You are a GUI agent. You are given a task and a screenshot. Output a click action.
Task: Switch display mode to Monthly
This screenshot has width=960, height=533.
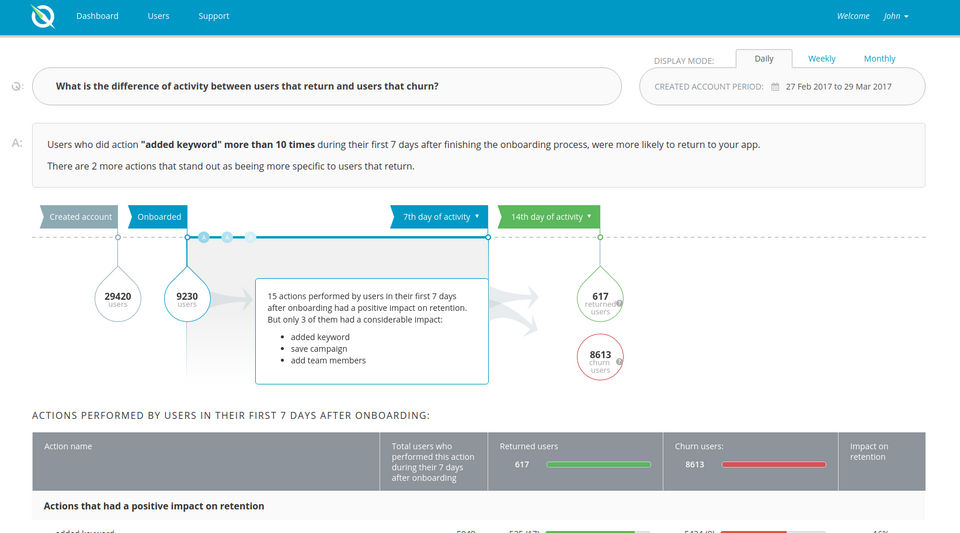tap(879, 59)
